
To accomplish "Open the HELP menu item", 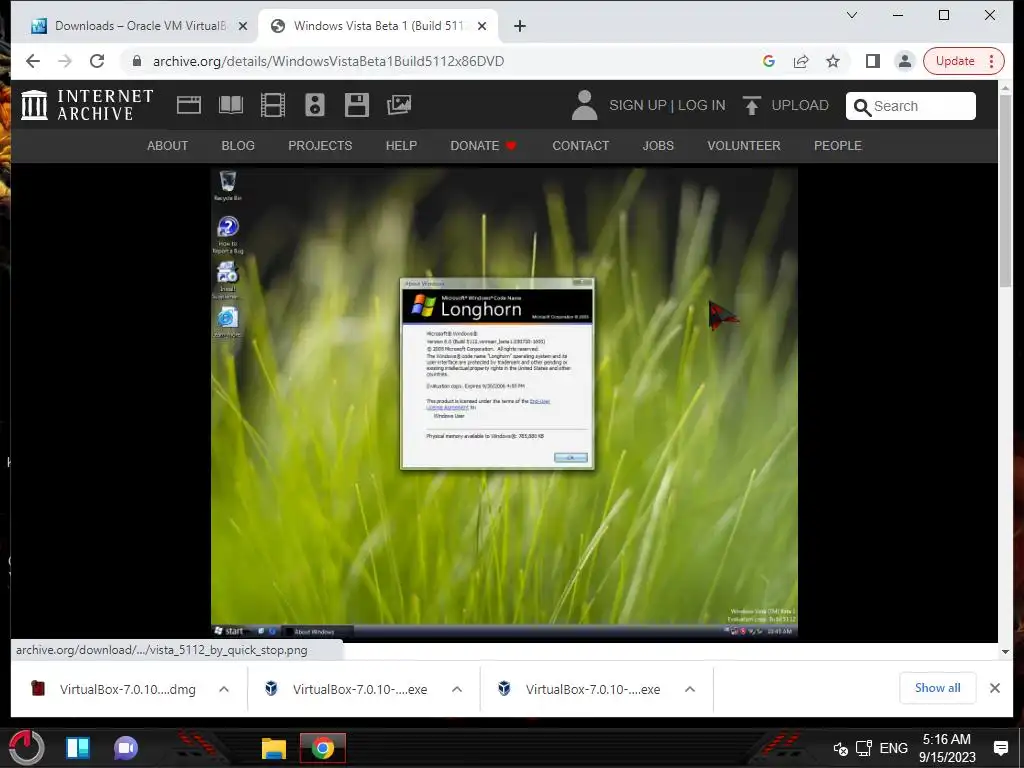I will 401,146.
